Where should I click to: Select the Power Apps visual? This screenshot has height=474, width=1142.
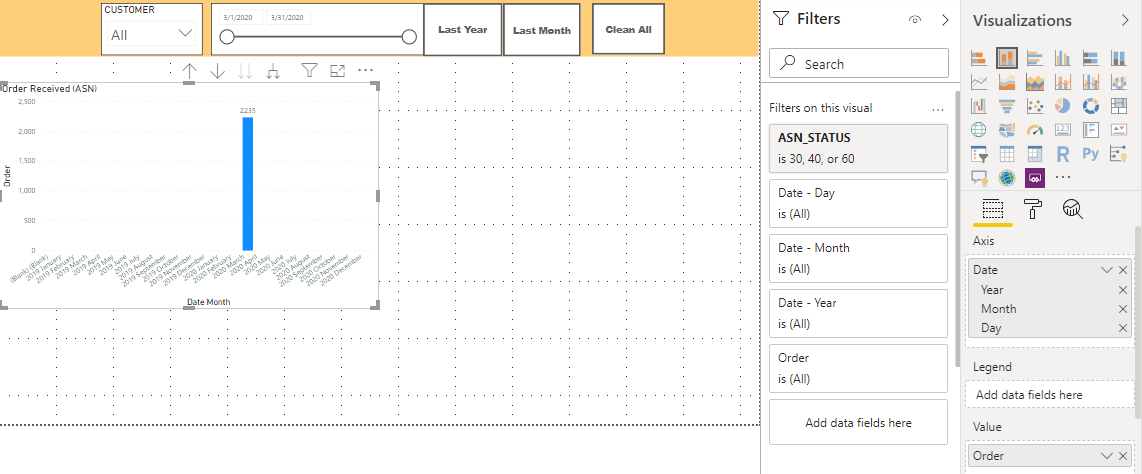coord(1035,177)
